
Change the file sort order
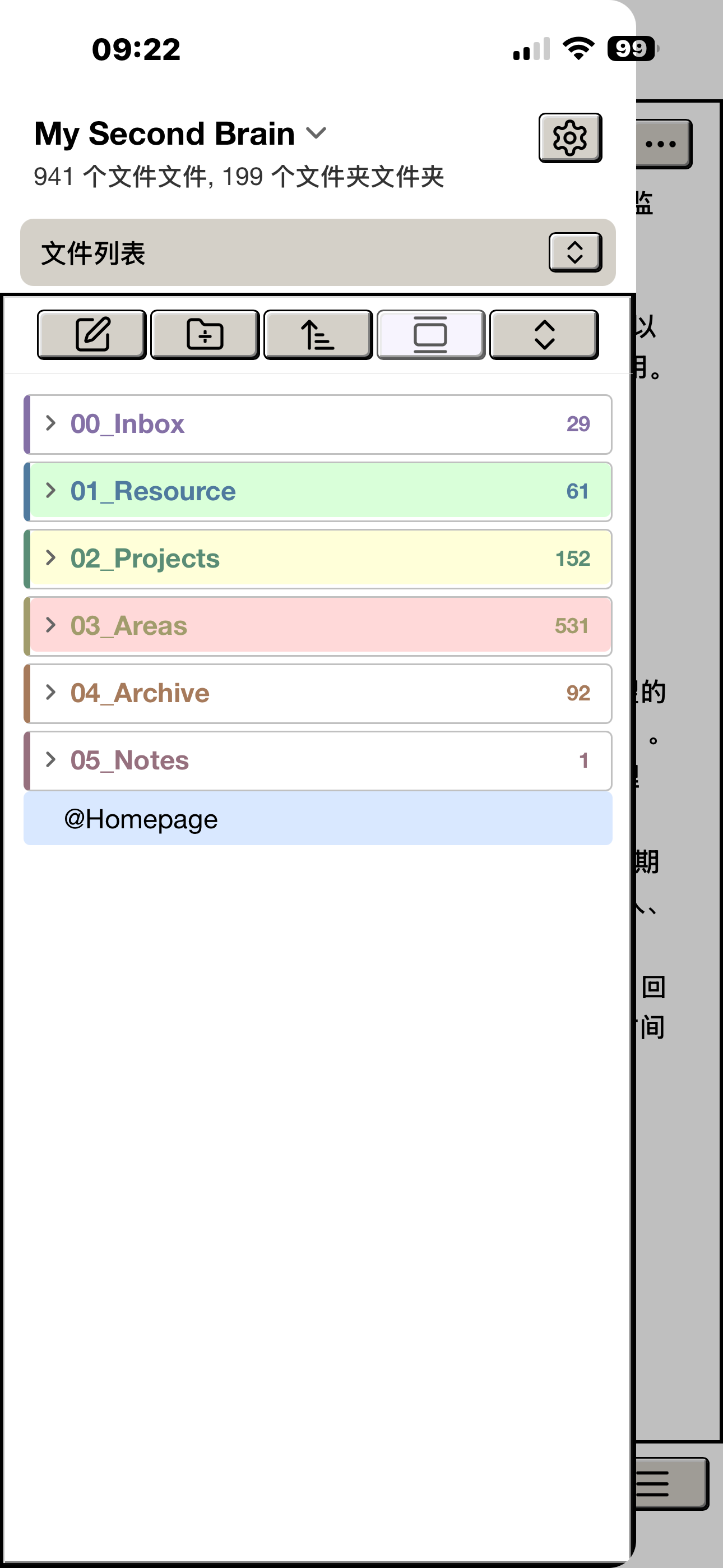pyautogui.click(x=318, y=334)
